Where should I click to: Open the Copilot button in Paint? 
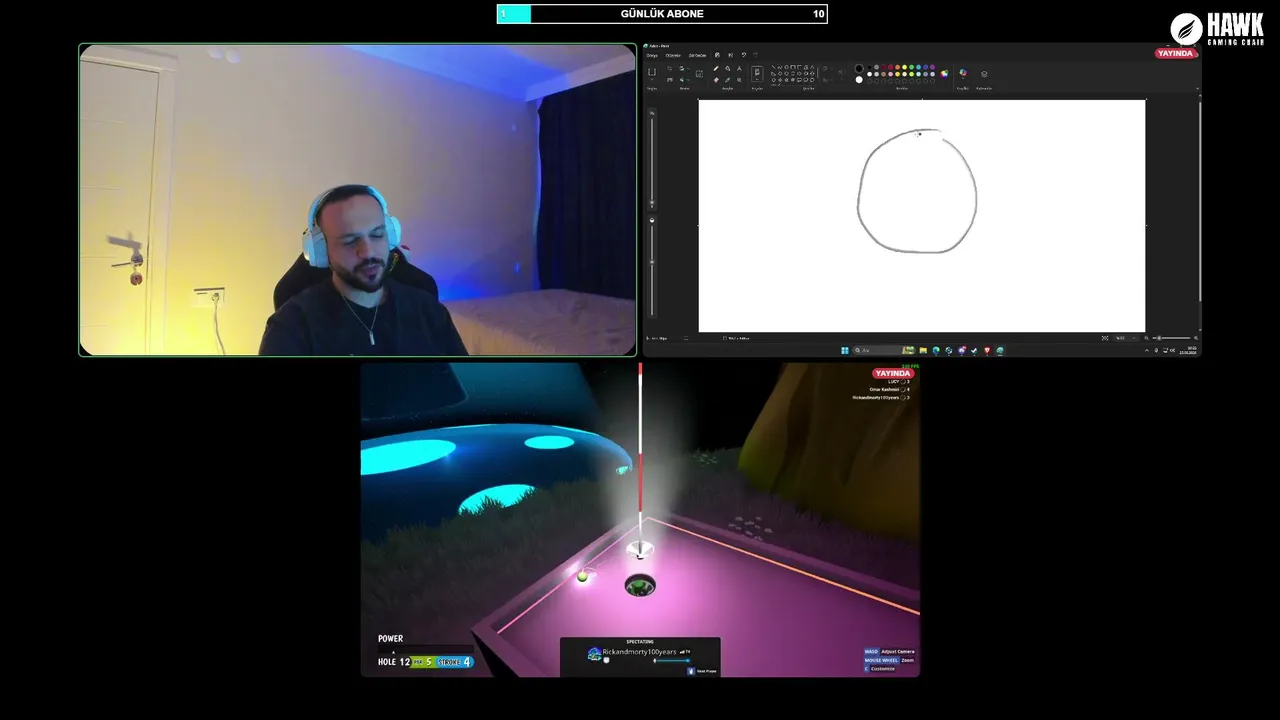963,72
